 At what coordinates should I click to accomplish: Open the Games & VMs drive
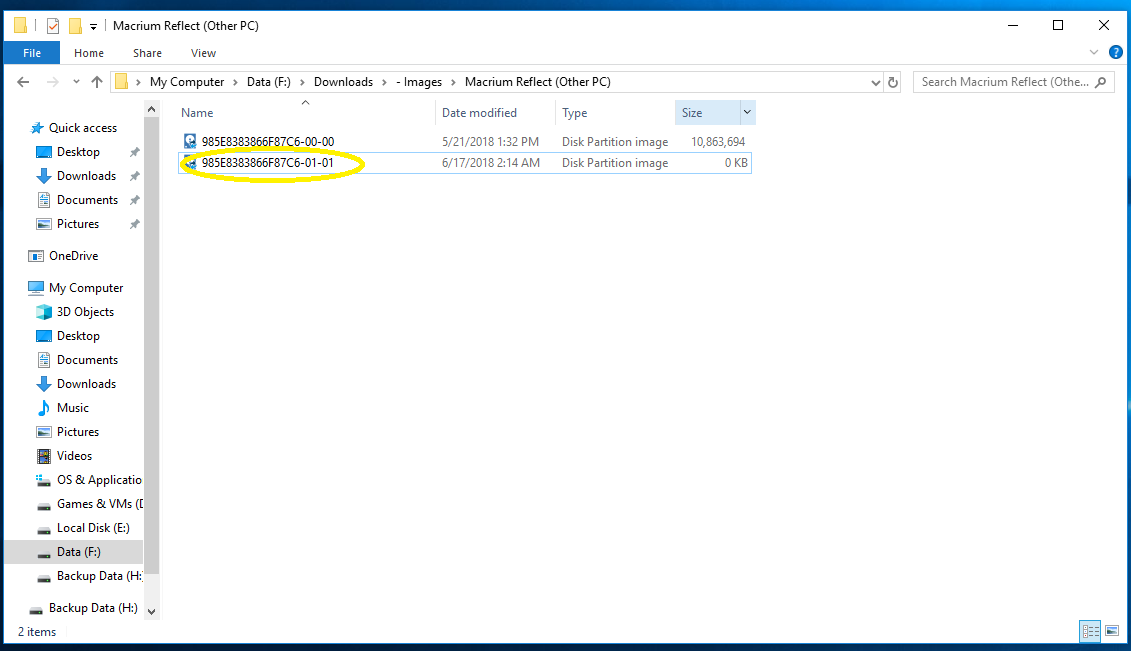[x=100, y=504]
